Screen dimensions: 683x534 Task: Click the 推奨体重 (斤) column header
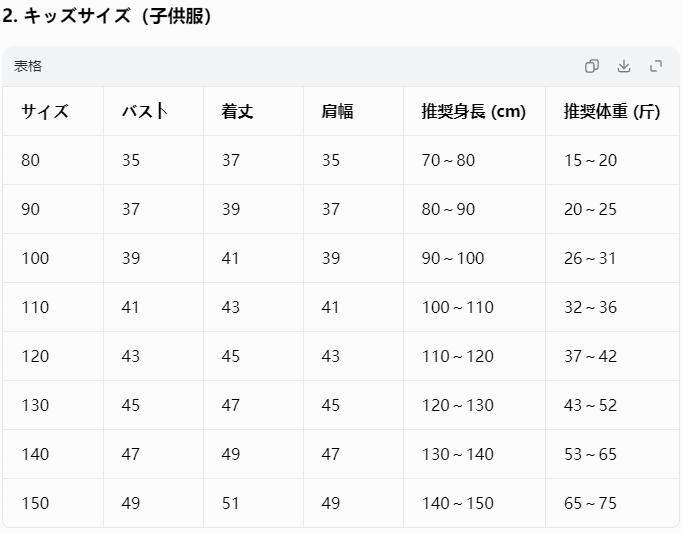(612, 112)
